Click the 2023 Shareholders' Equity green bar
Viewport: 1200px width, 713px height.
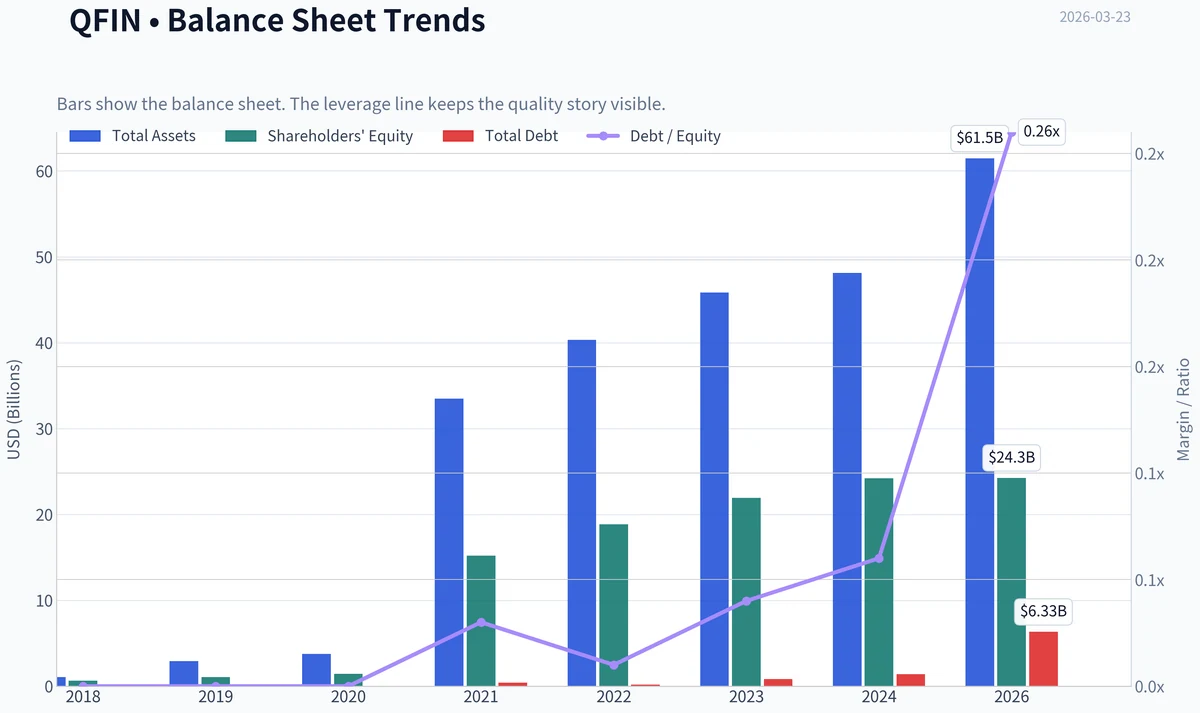pos(746,592)
